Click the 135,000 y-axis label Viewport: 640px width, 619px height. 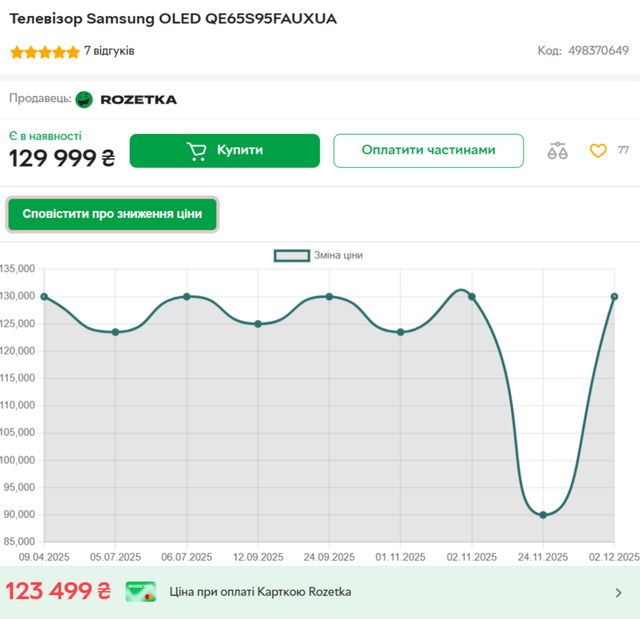click(18, 269)
